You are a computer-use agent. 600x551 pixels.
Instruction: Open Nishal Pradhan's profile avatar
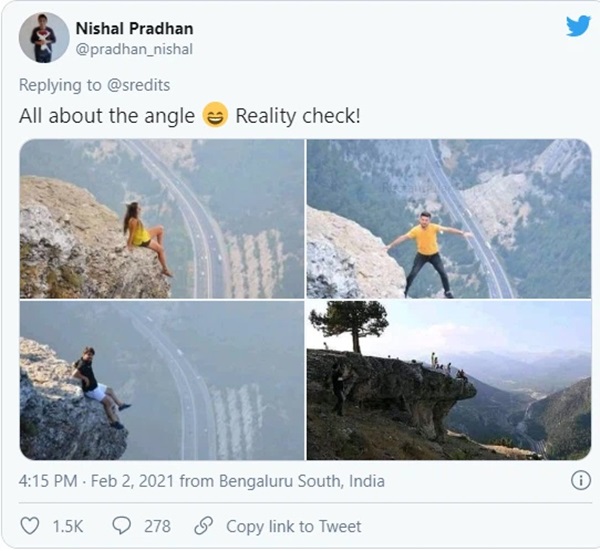(43, 38)
